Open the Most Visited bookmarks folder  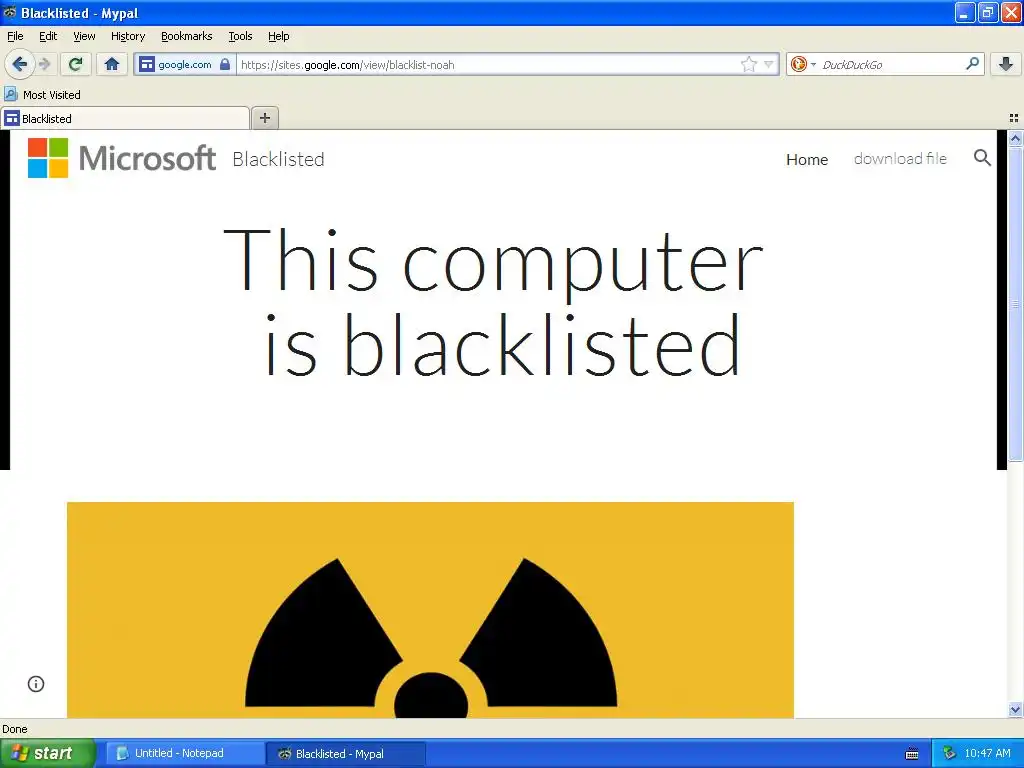click(42, 95)
